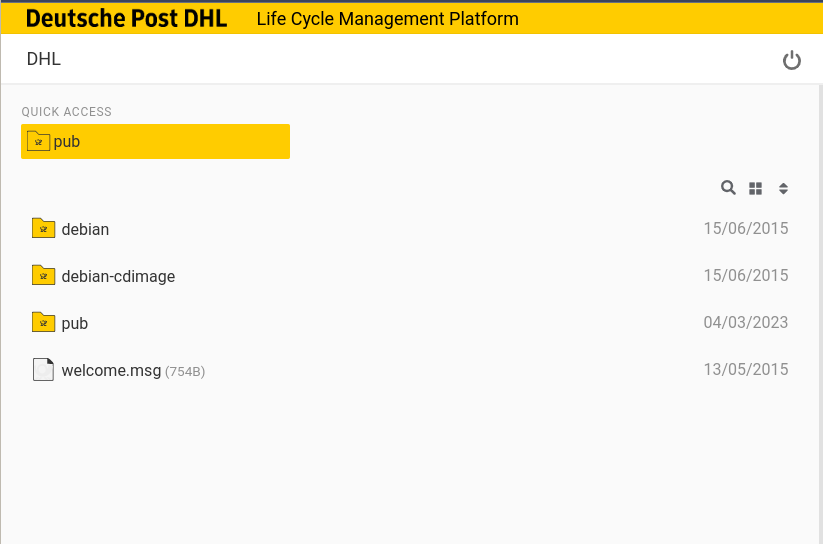This screenshot has height=544, width=823.
Task: Click the debian folder icon
Action: point(44,228)
